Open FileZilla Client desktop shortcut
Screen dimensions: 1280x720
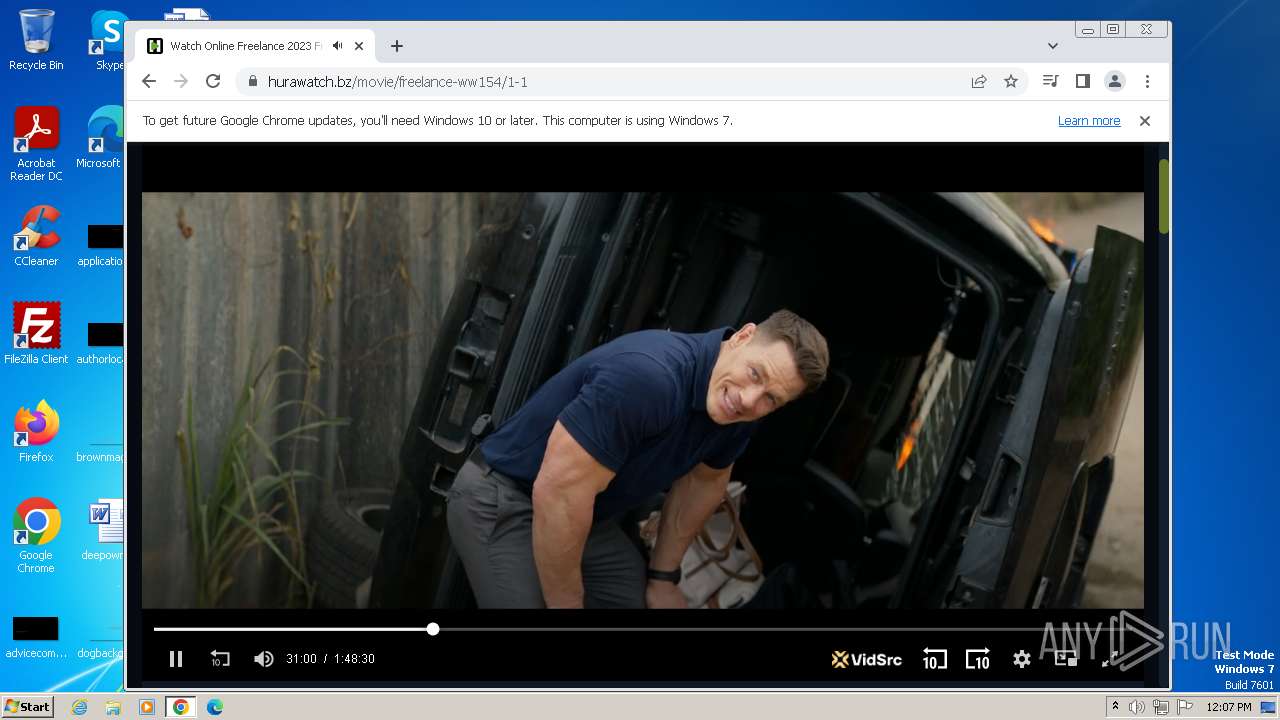coord(36,334)
